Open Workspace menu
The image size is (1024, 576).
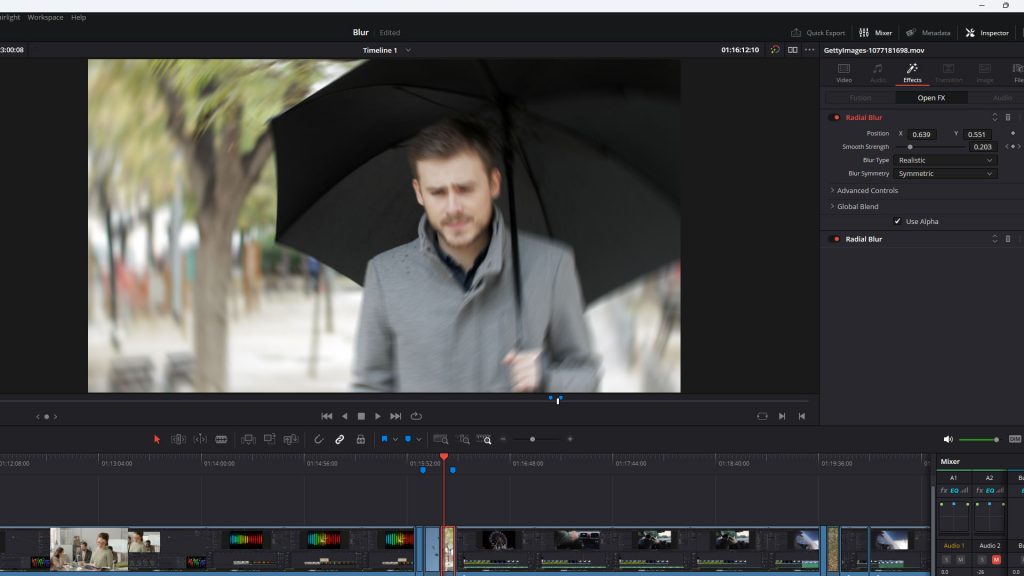tap(45, 18)
